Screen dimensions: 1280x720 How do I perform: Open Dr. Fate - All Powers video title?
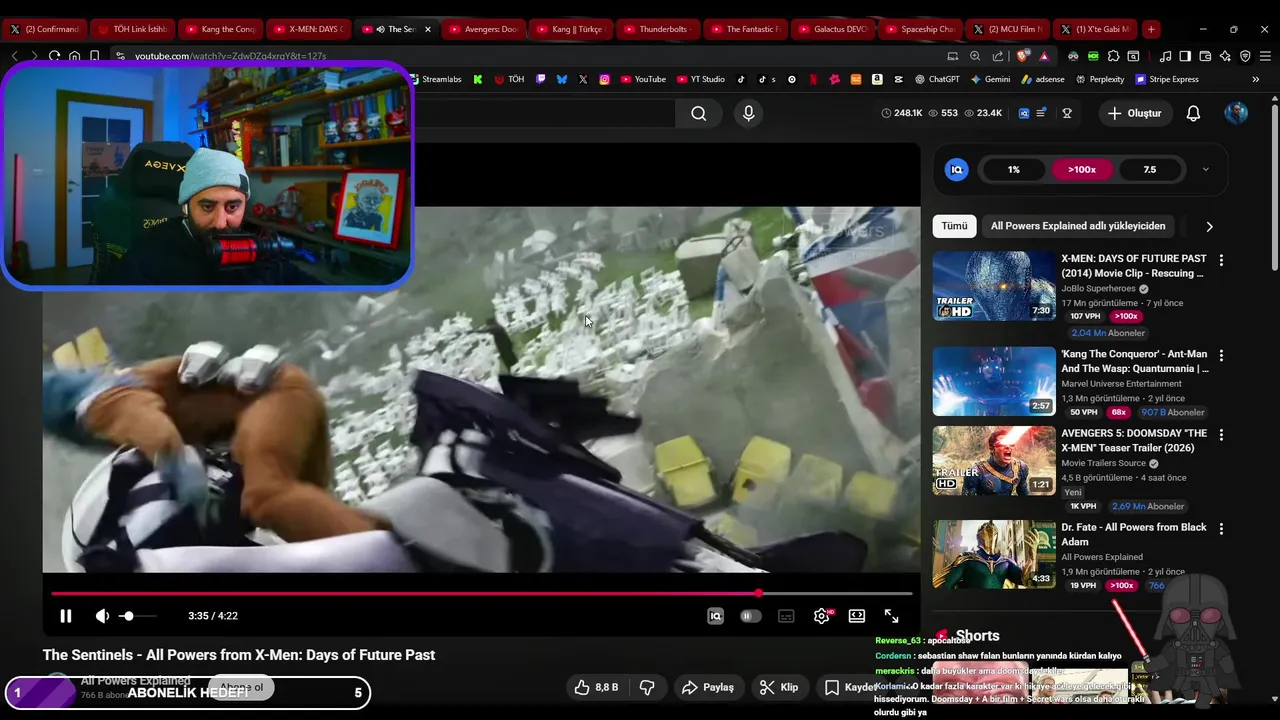coord(1134,534)
